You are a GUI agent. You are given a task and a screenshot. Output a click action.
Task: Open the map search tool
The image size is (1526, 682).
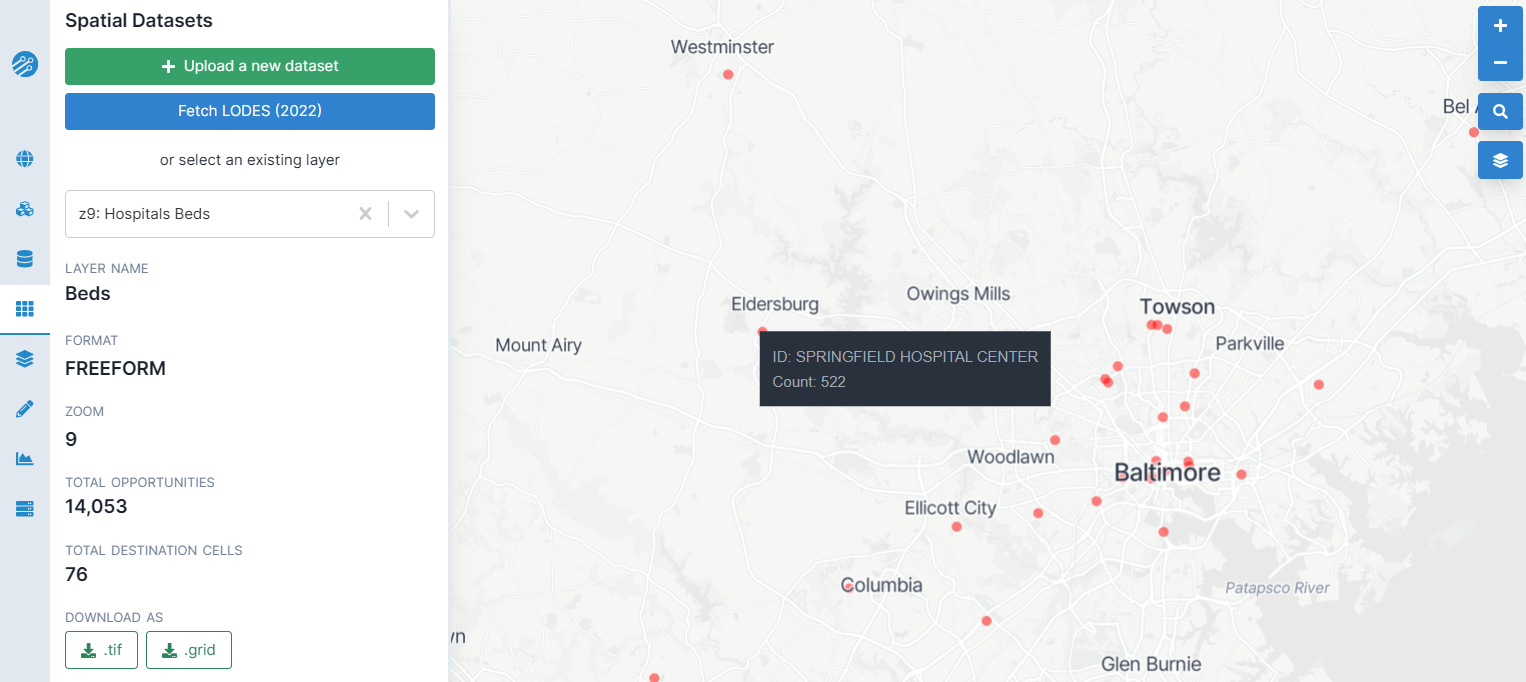pos(1500,112)
